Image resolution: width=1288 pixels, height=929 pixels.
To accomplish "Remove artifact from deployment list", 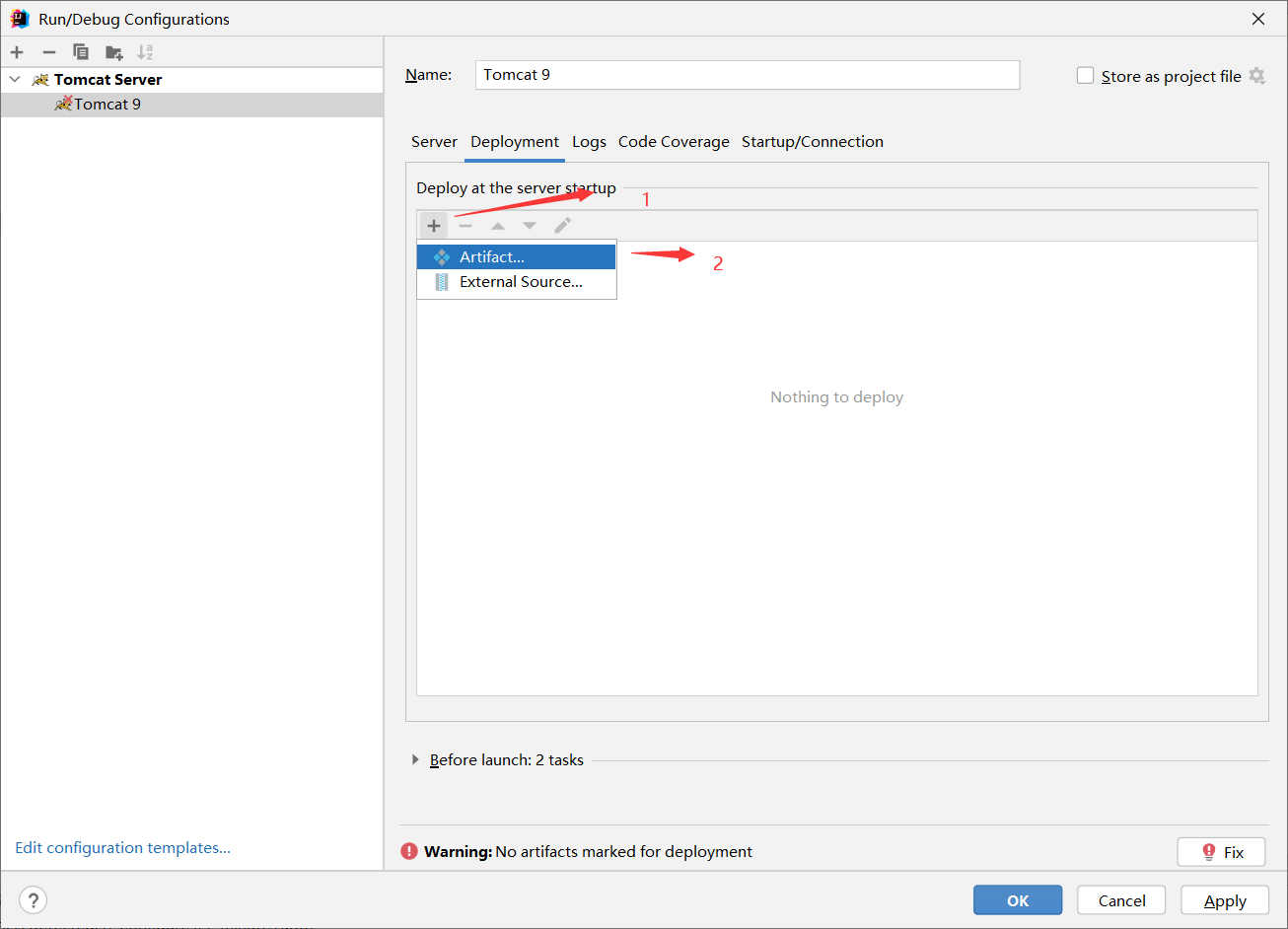I will (465, 225).
